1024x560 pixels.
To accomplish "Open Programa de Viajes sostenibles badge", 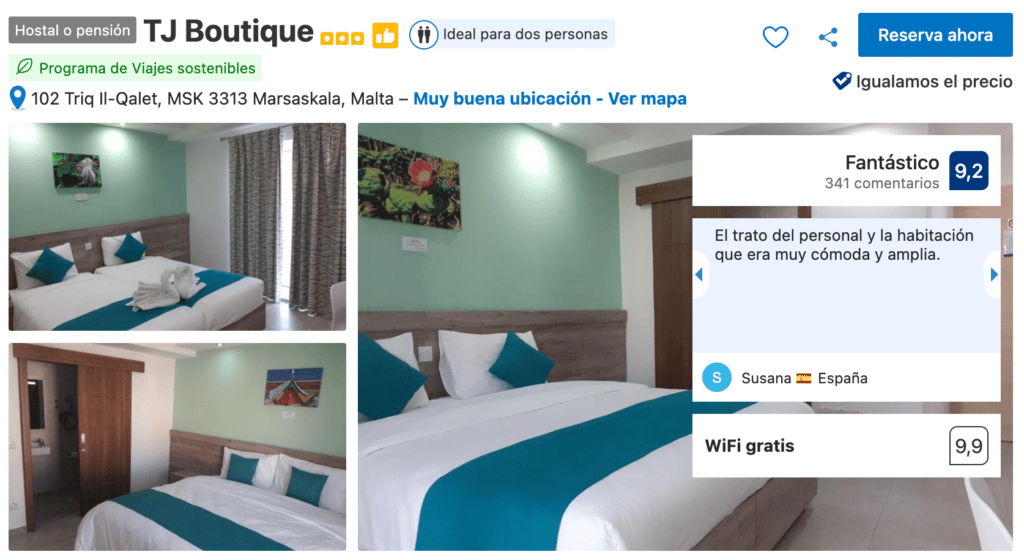I will [135, 68].
